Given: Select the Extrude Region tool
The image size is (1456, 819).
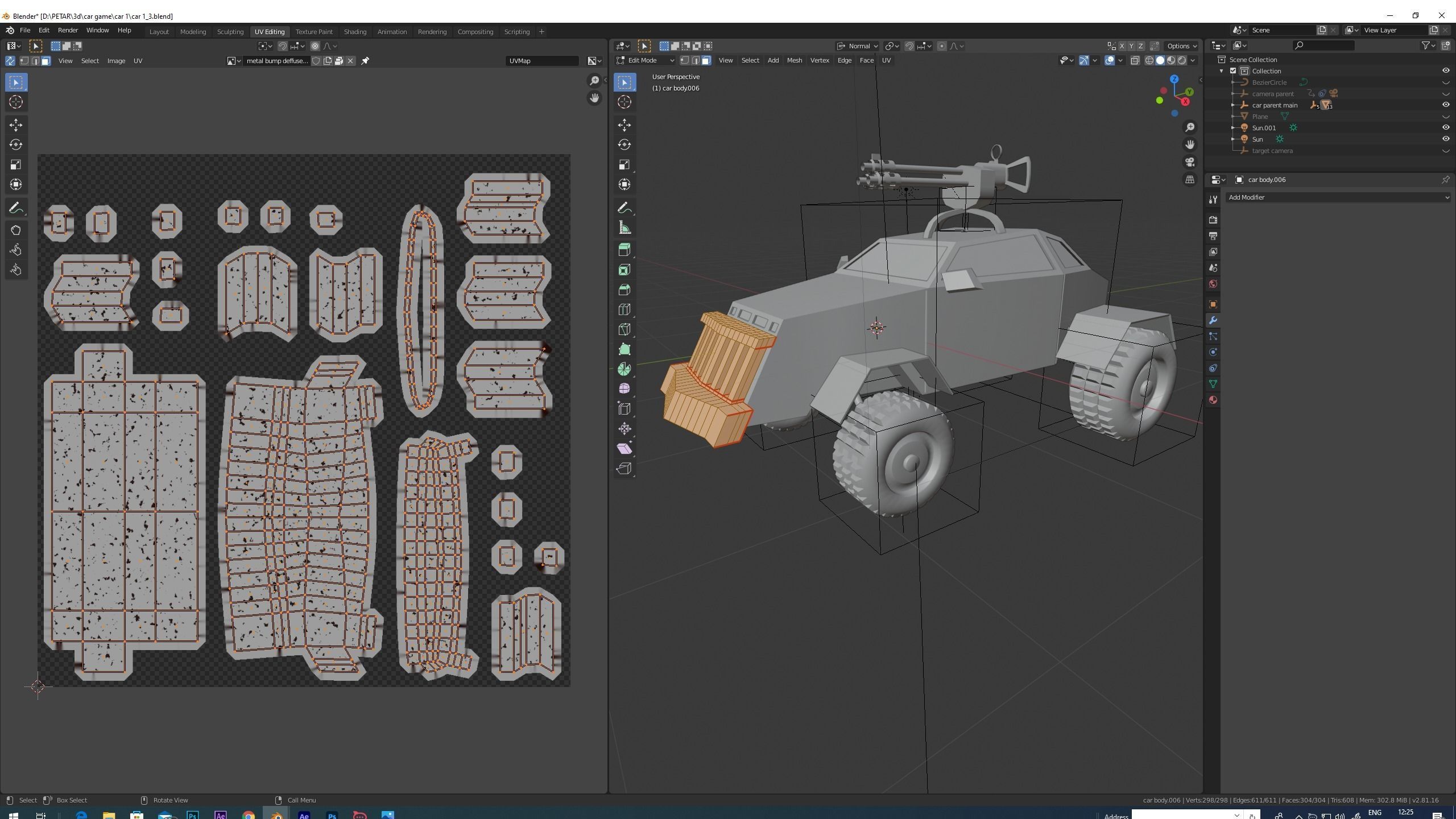Looking at the screenshot, I should tap(624, 250).
